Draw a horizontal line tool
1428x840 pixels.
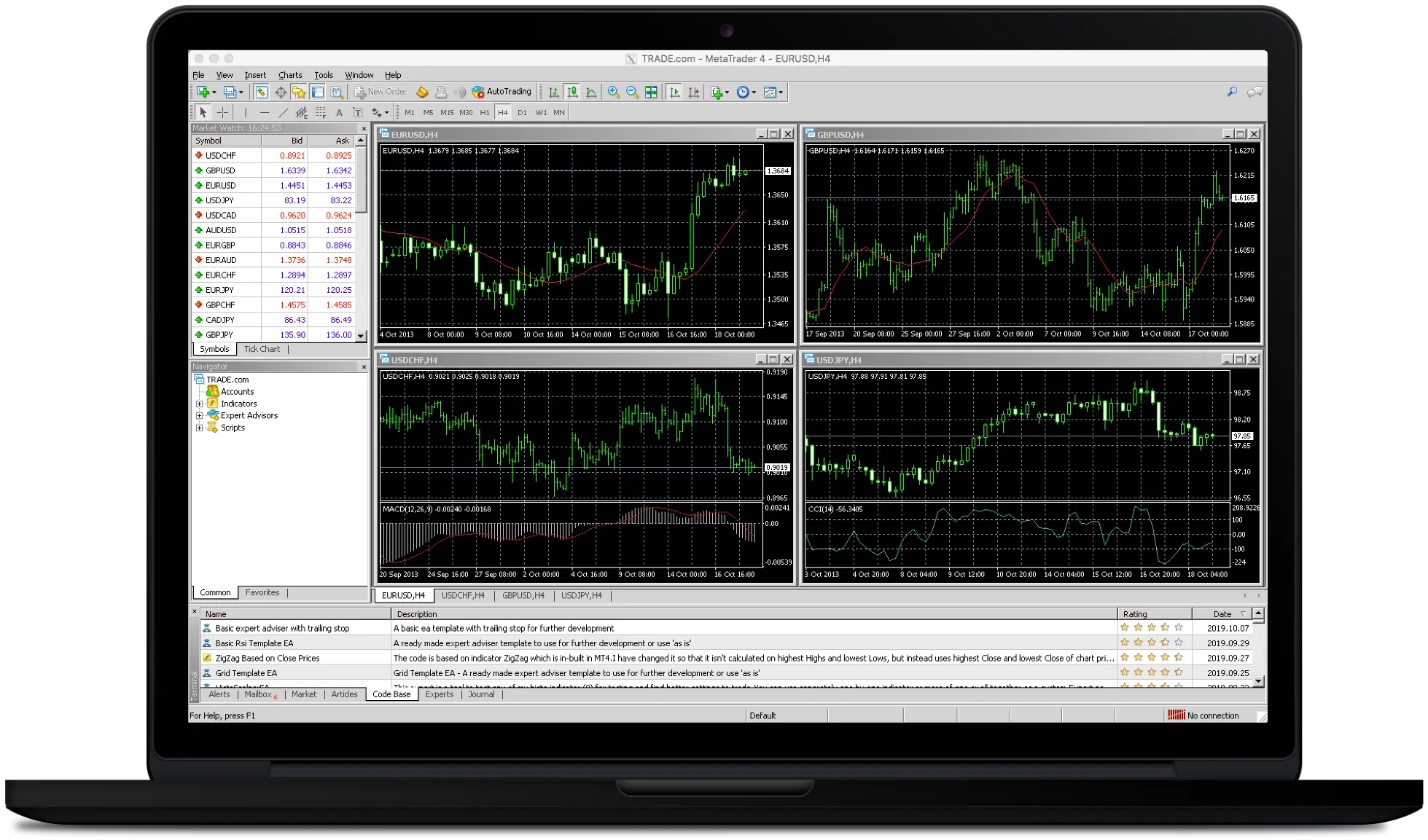click(x=264, y=112)
